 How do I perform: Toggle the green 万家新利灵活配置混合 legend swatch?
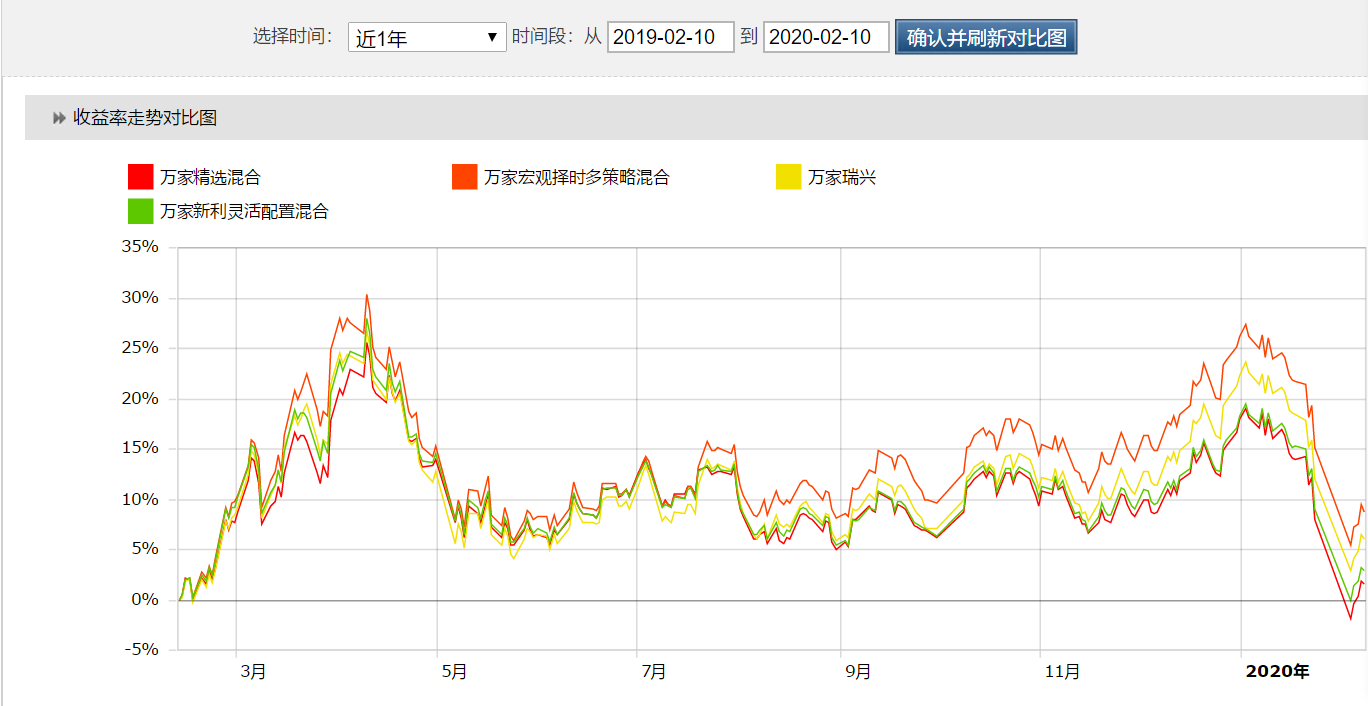coord(140,211)
